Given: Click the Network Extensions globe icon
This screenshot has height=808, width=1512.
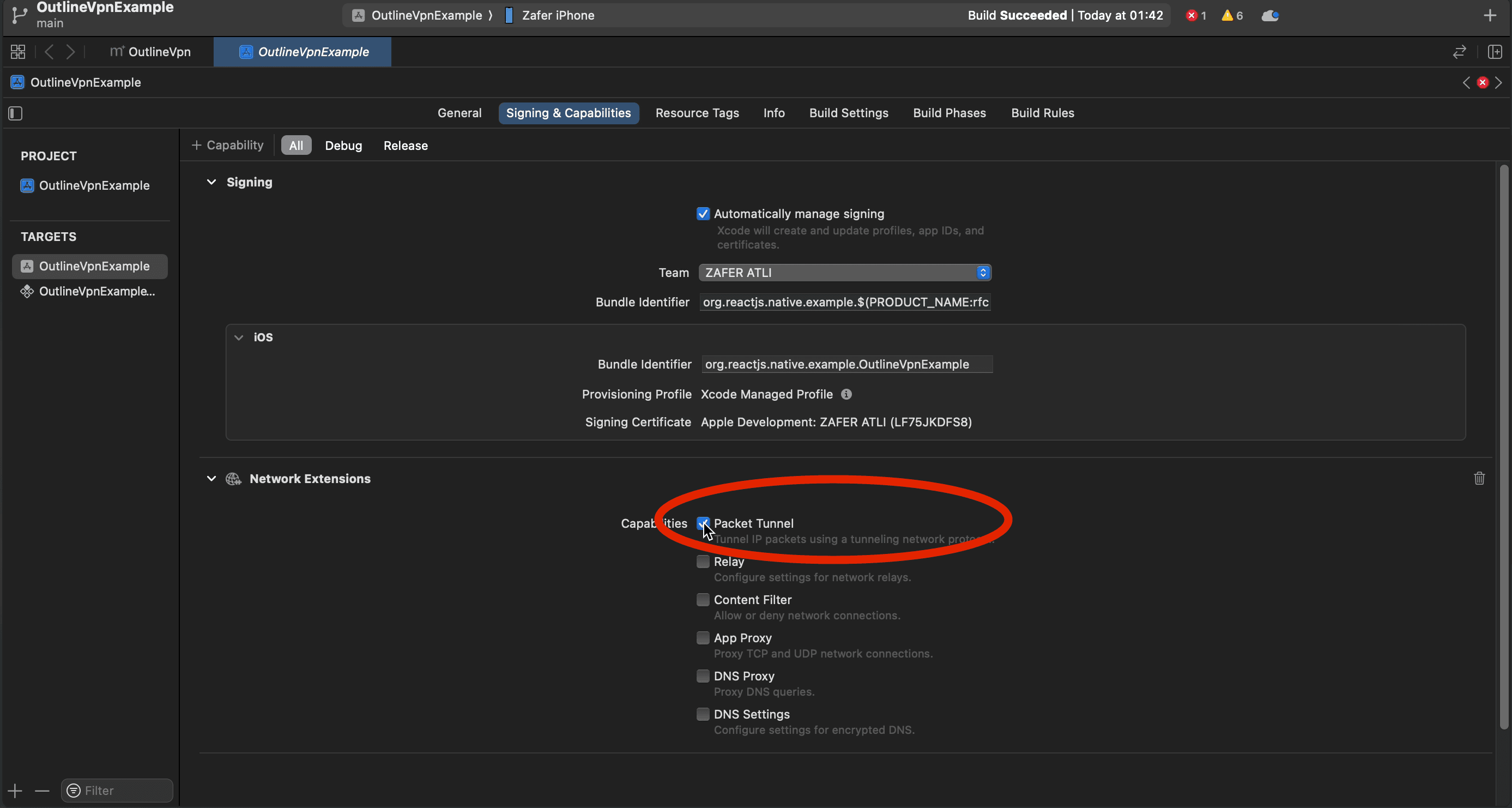Looking at the screenshot, I should point(234,479).
